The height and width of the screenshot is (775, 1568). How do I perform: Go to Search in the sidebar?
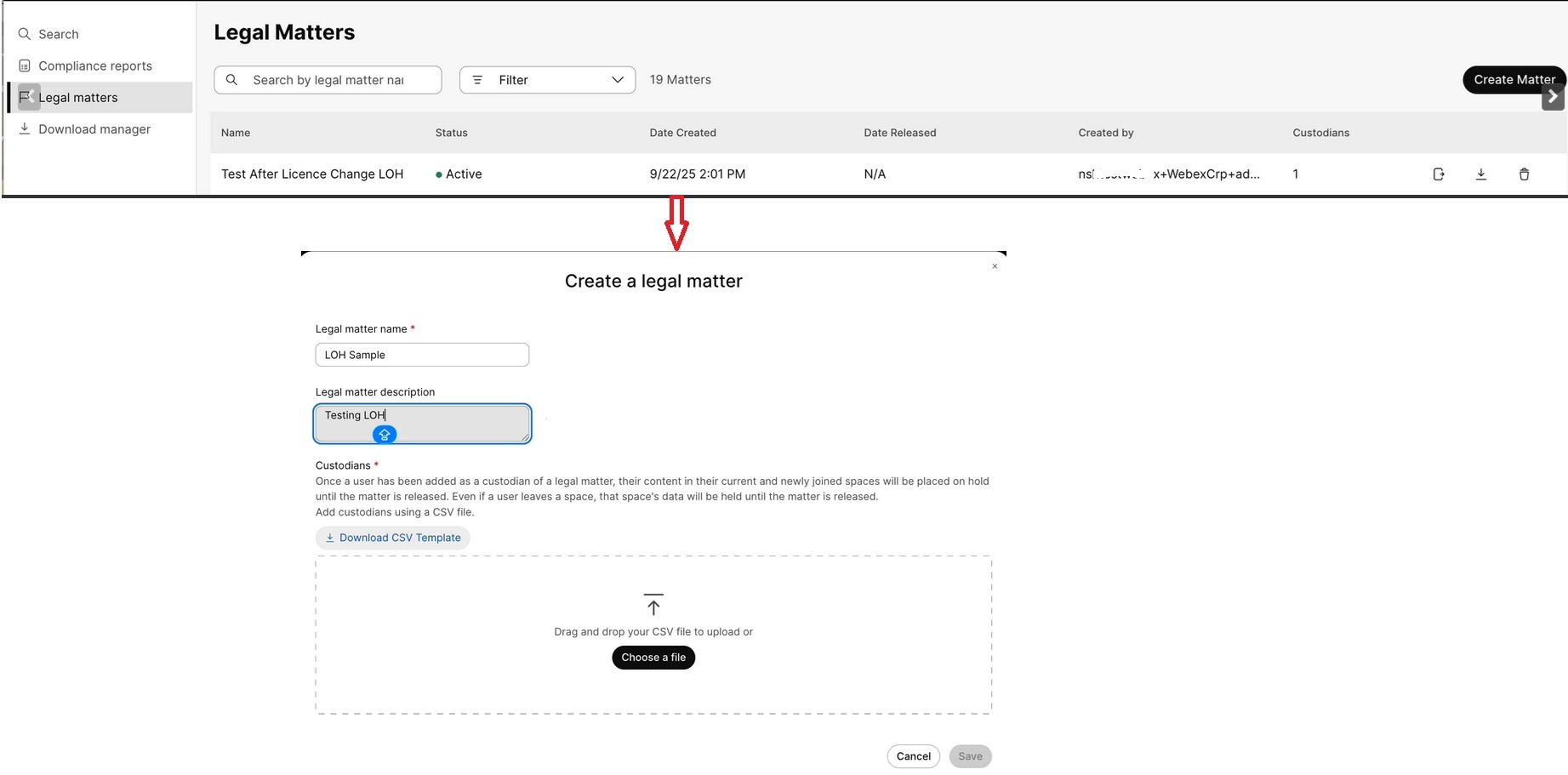click(58, 34)
